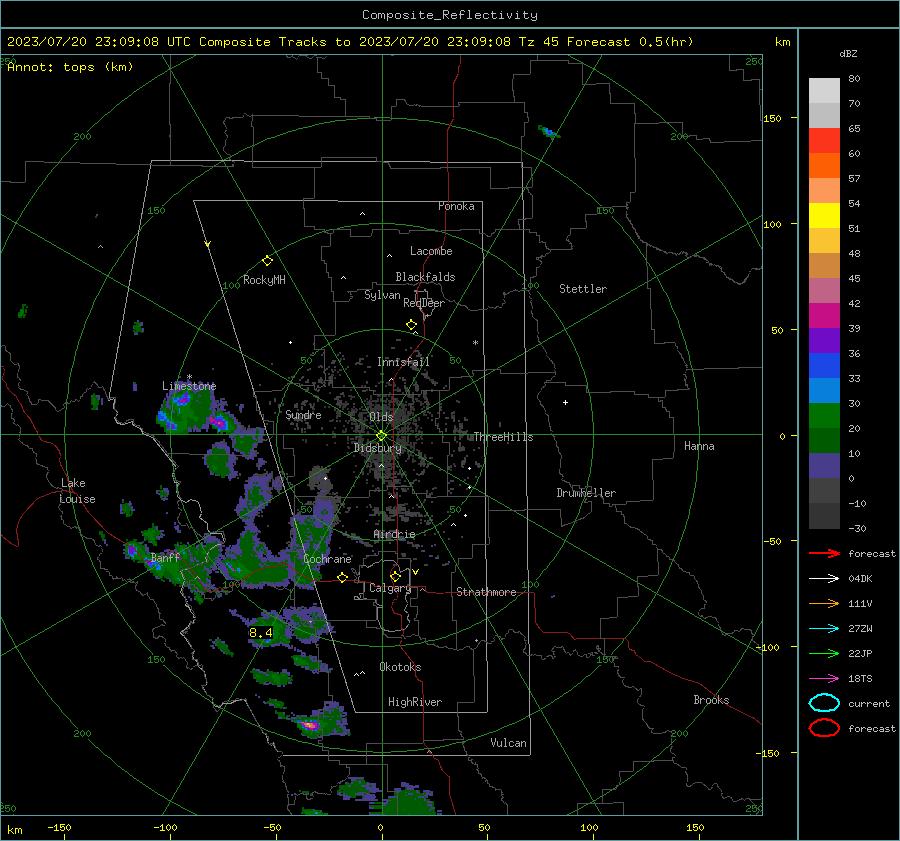Click the yellow diamond marker below RedDeer
This screenshot has width=900, height=841.
click(x=411, y=325)
